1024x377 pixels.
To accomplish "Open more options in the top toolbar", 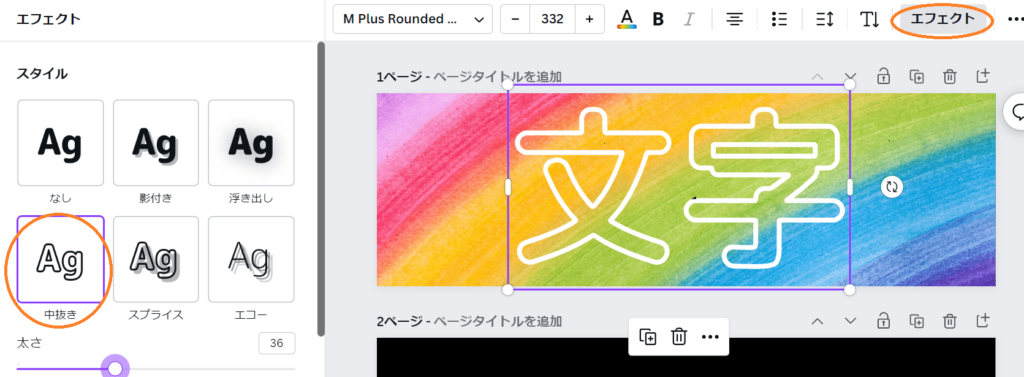I will [x=1015, y=19].
